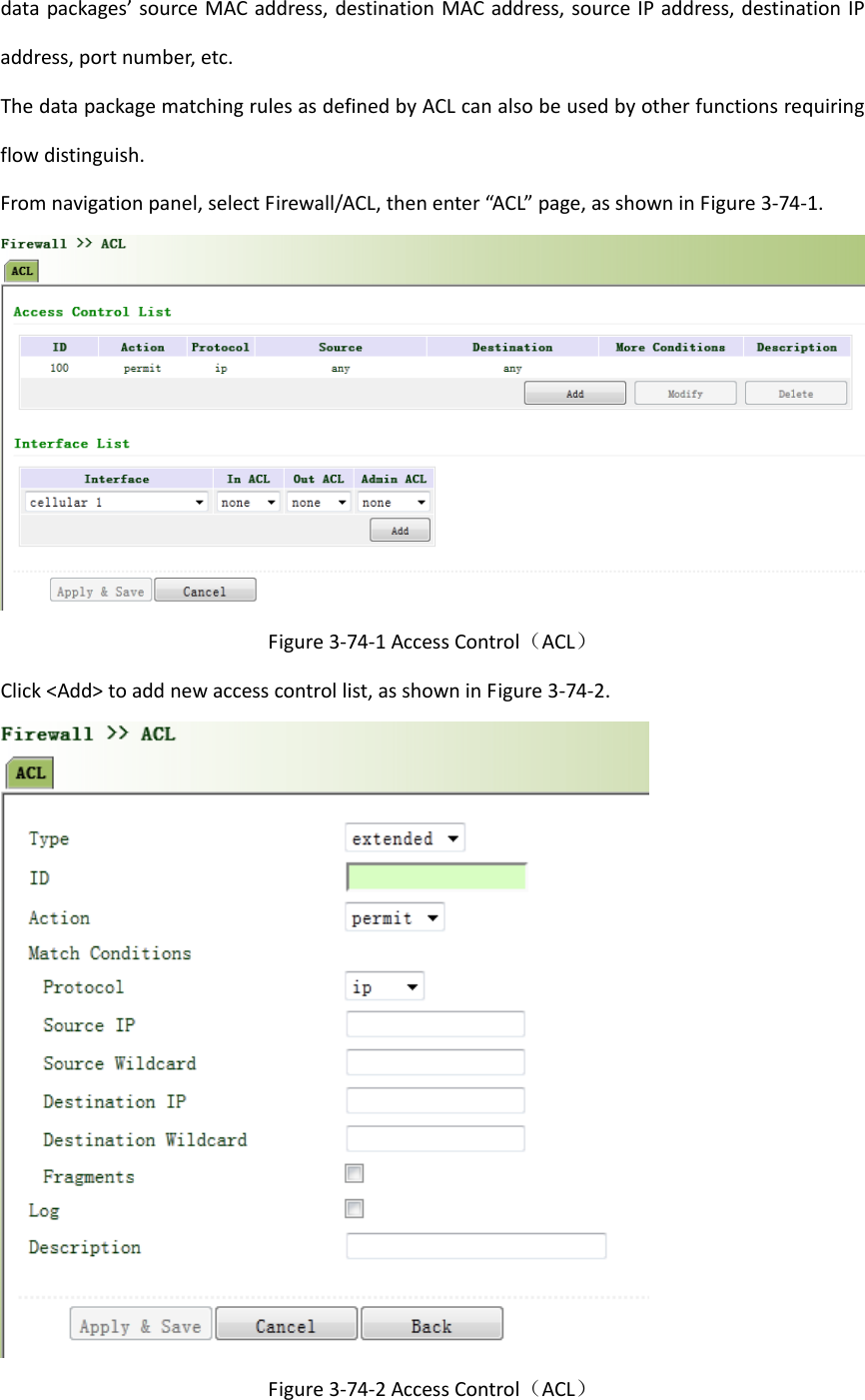Open the In ACL dropdown
Image resolution: width=865 pixels, height=1400 pixels.
click(x=247, y=501)
